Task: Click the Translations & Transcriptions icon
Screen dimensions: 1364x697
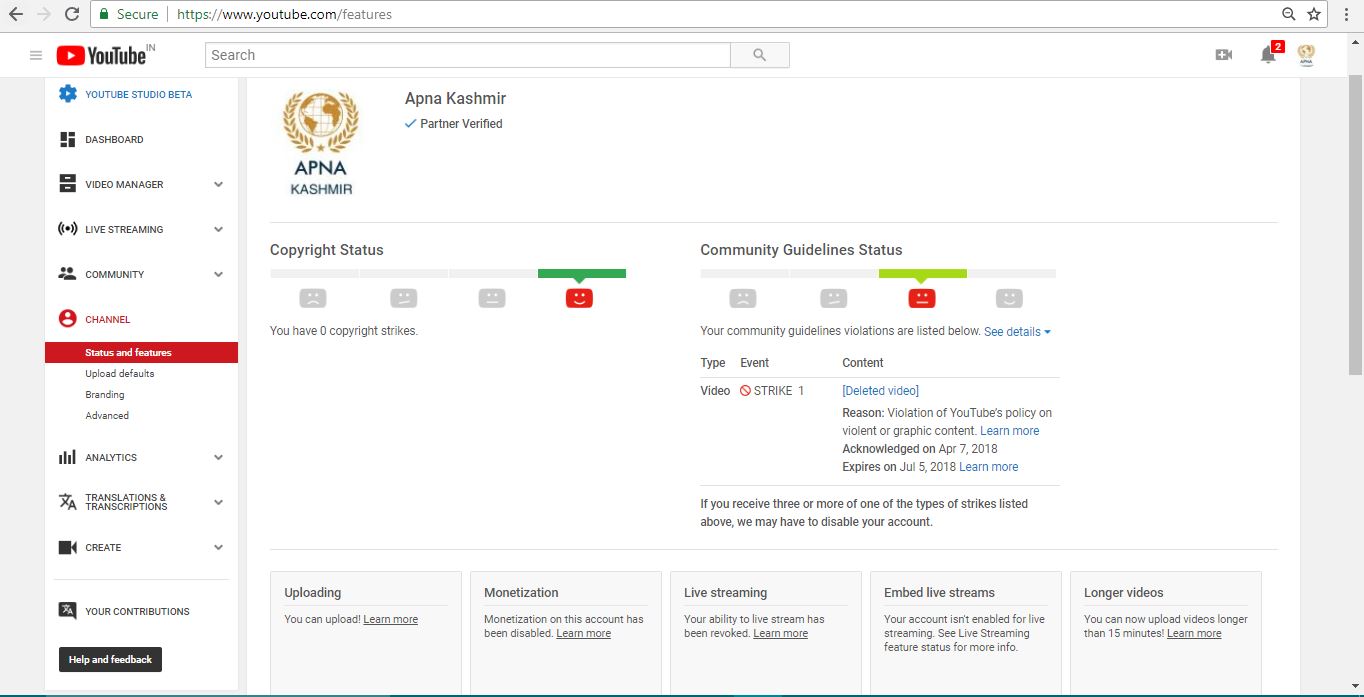Action: (x=67, y=502)
